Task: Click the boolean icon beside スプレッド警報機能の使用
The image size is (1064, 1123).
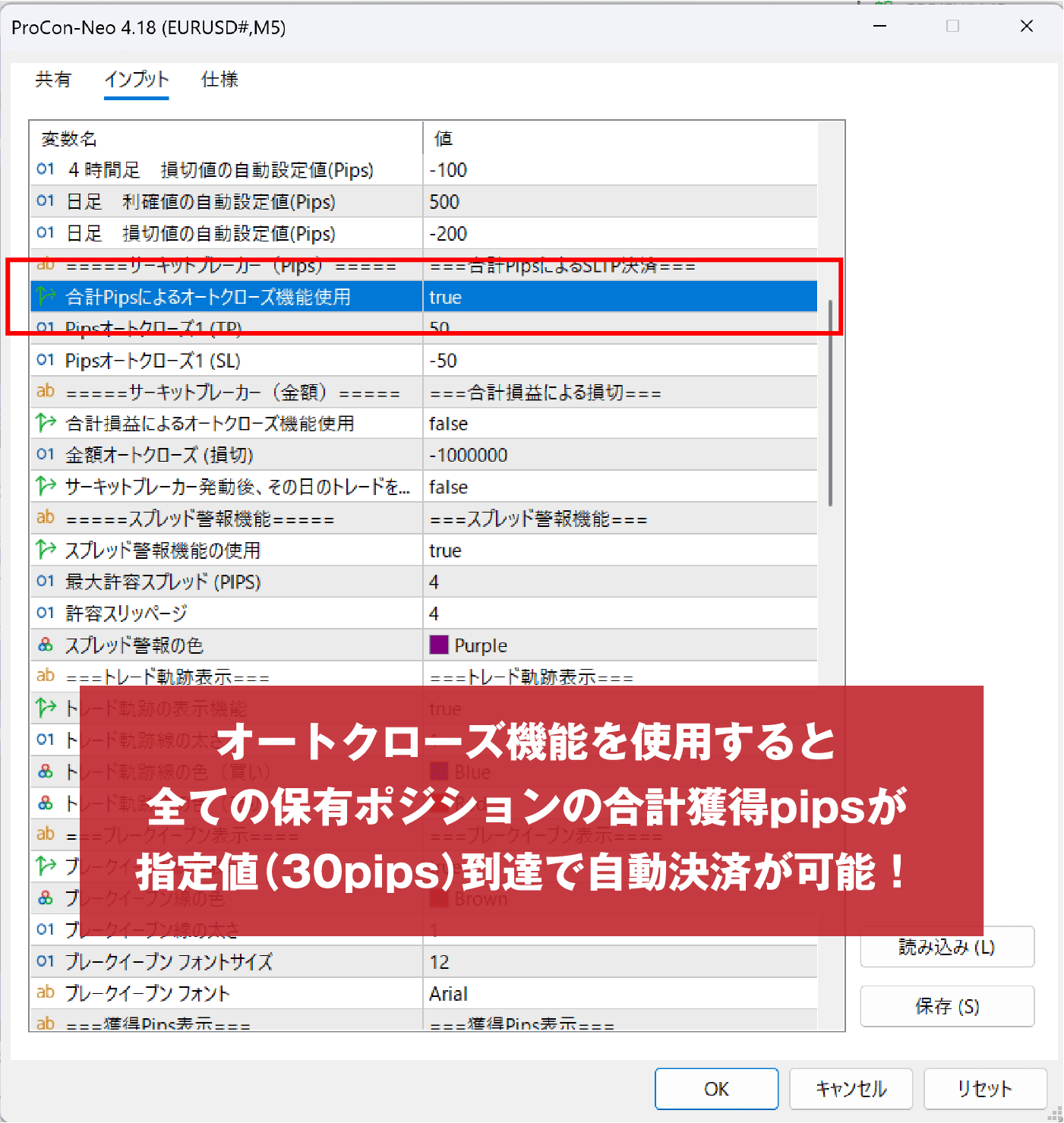Action: [x=46, y=550]
